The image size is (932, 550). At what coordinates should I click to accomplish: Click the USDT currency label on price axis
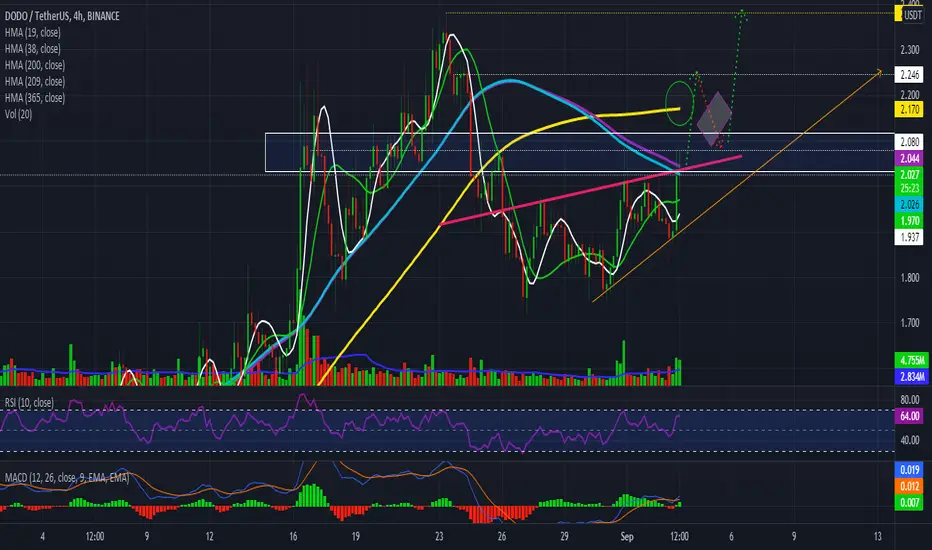point(912,15)
